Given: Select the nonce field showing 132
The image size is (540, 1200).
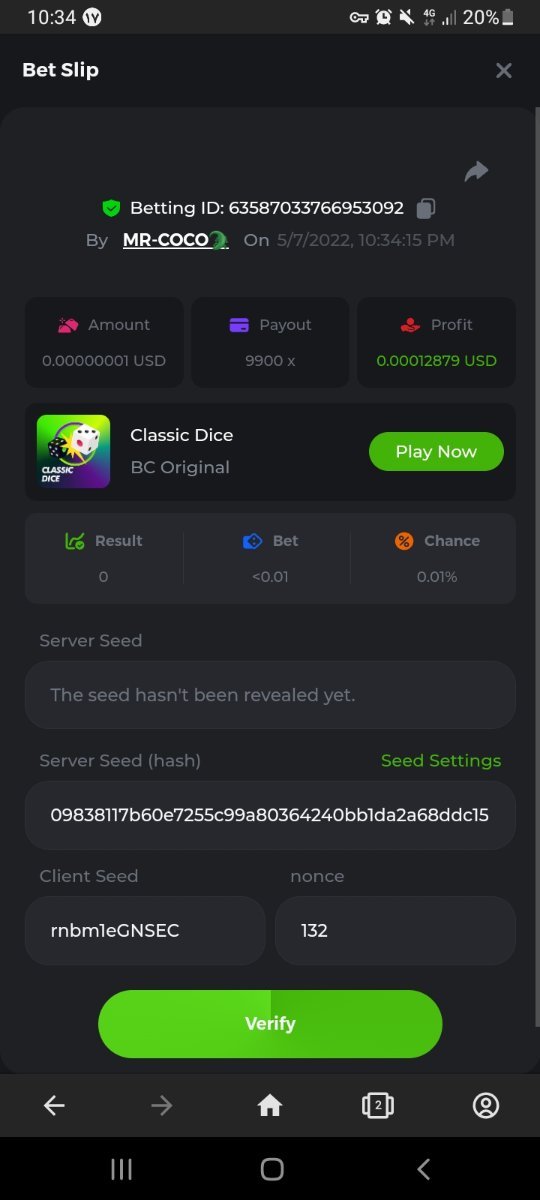Looking at the screenshot, I should (395, 930).
